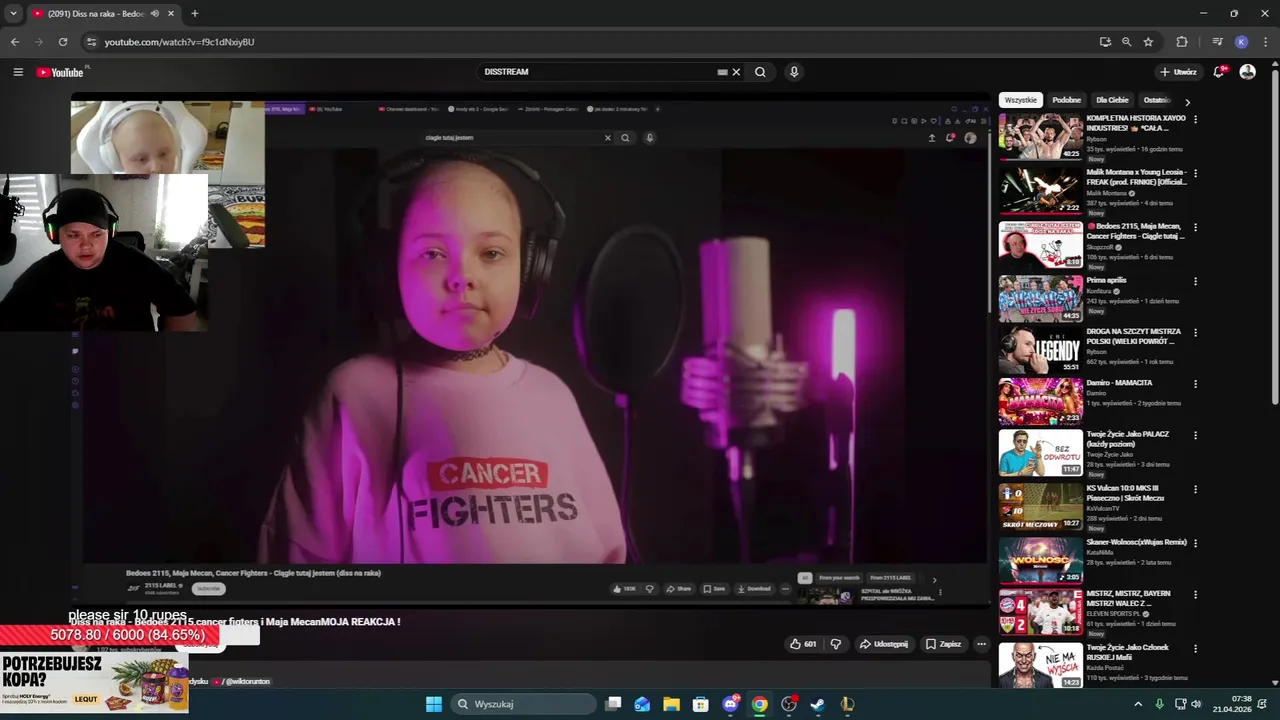Open Microsoft Store from taskbar
The image size is (1280, 720).
[701, 704]
